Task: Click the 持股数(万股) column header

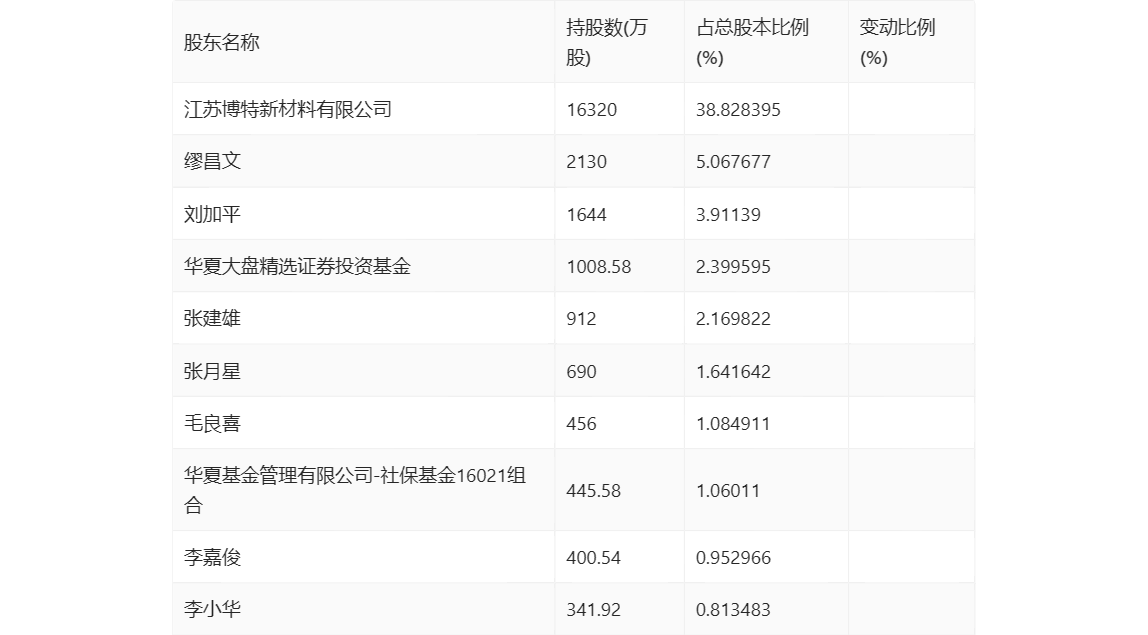Action: 606,42
